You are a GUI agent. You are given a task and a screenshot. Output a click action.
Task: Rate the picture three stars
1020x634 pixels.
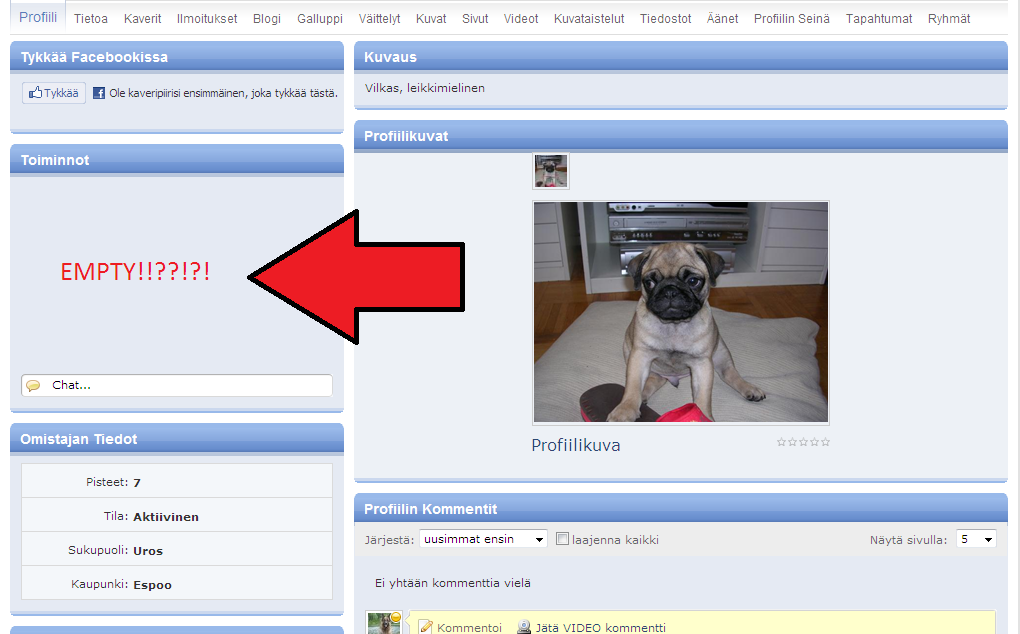(x=803, y=442)
